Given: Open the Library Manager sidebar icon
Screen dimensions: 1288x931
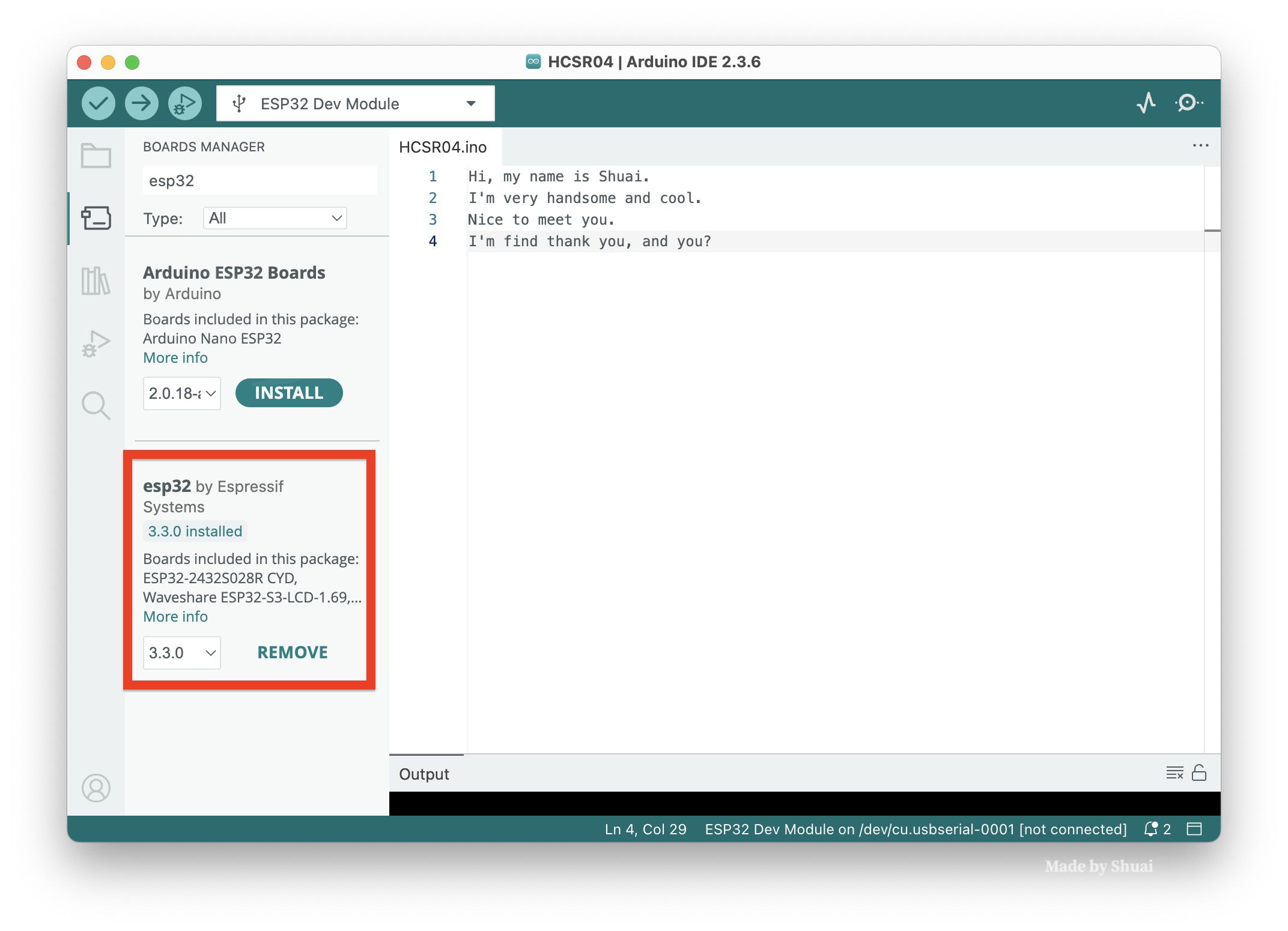Looking at the screenshot, I should click(x=96, y=281).
